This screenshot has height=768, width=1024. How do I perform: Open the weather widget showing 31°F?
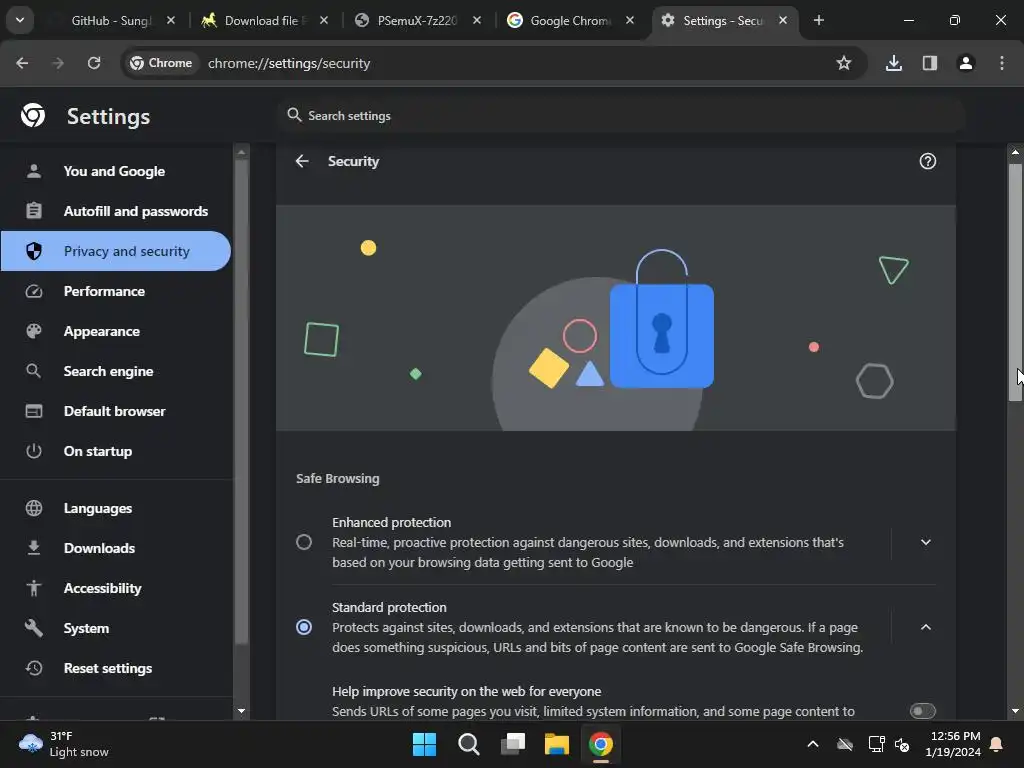[x=63, y=744]
